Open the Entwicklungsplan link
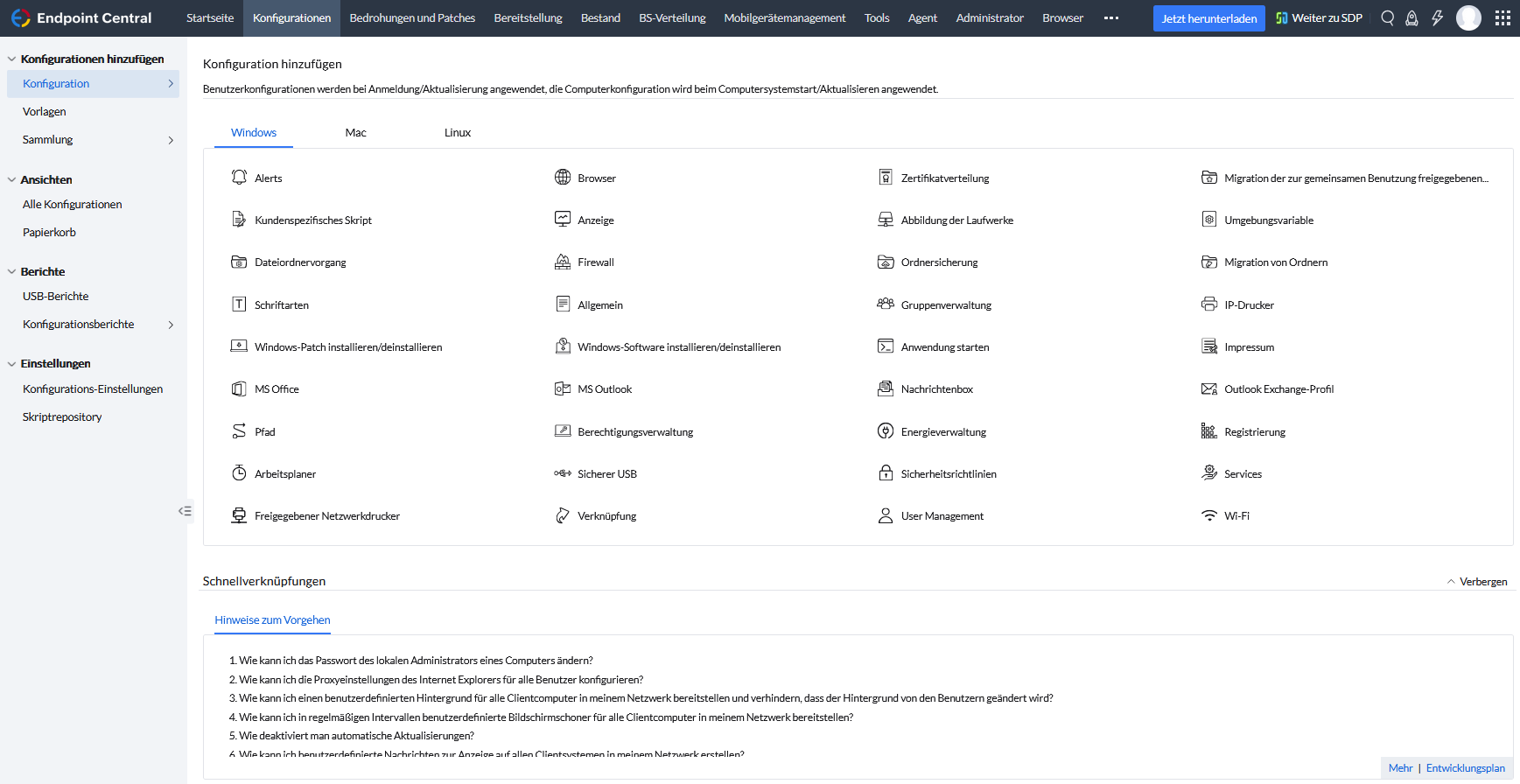Screen dimensions: 1520x784 1466,767
